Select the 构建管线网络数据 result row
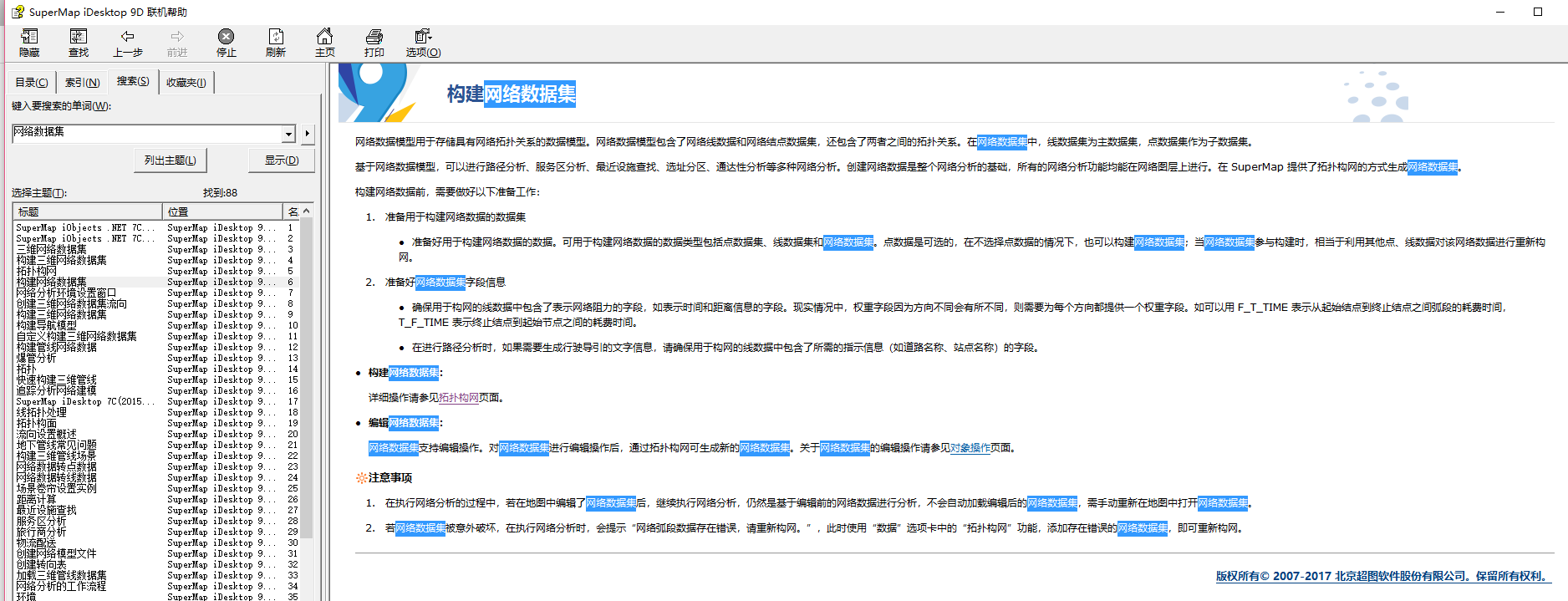Viewport: 1568px width, 601px height. [157, 347]
